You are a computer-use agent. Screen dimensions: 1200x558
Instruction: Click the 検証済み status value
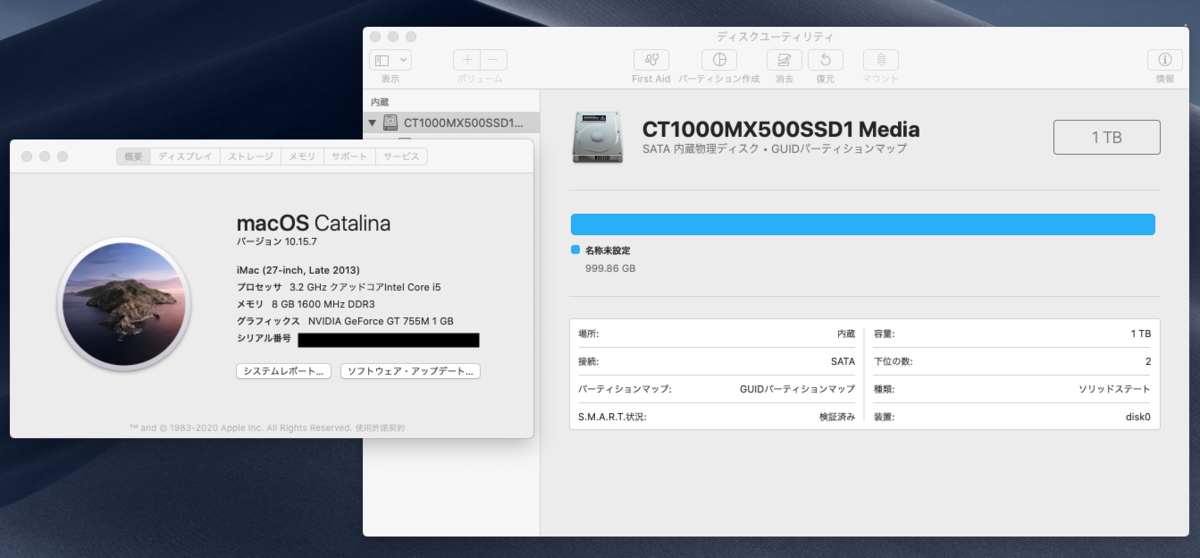click(837, 417)
